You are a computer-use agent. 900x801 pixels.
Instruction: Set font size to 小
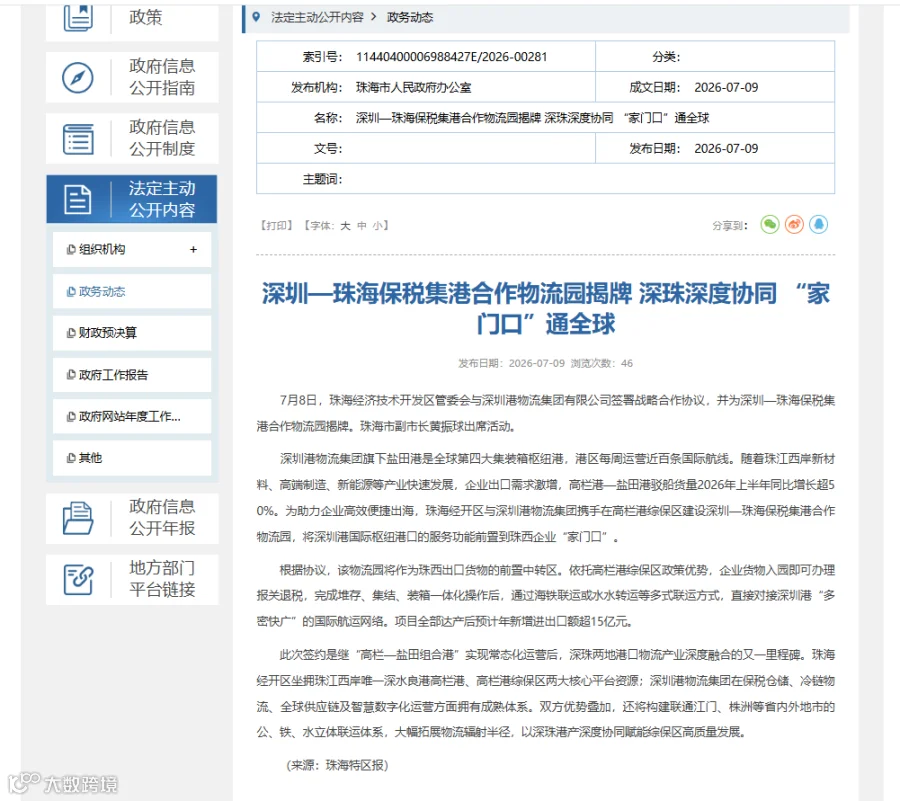click(377, 225)
